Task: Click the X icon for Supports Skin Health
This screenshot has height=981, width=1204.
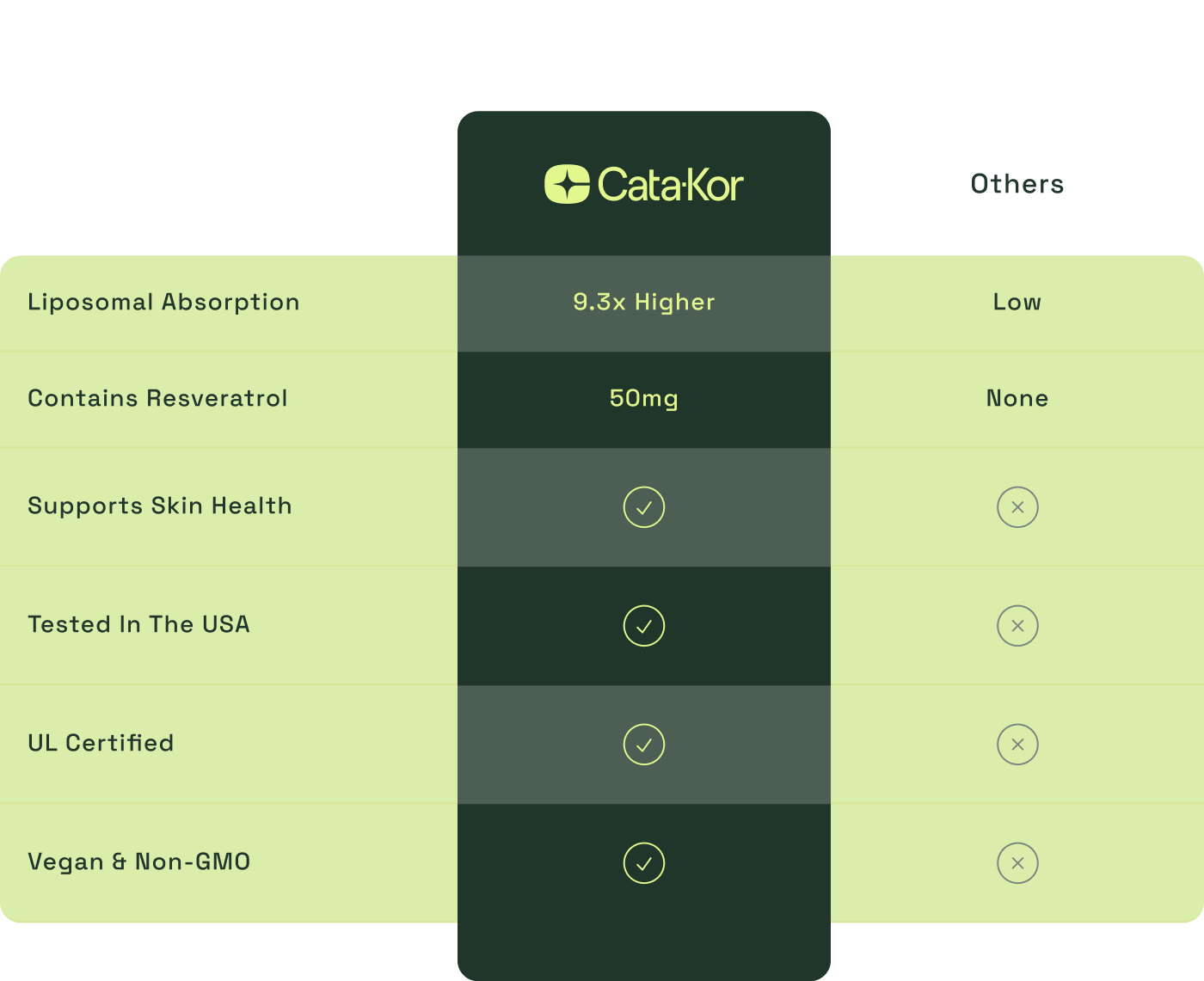Action: click(1017, 507)
